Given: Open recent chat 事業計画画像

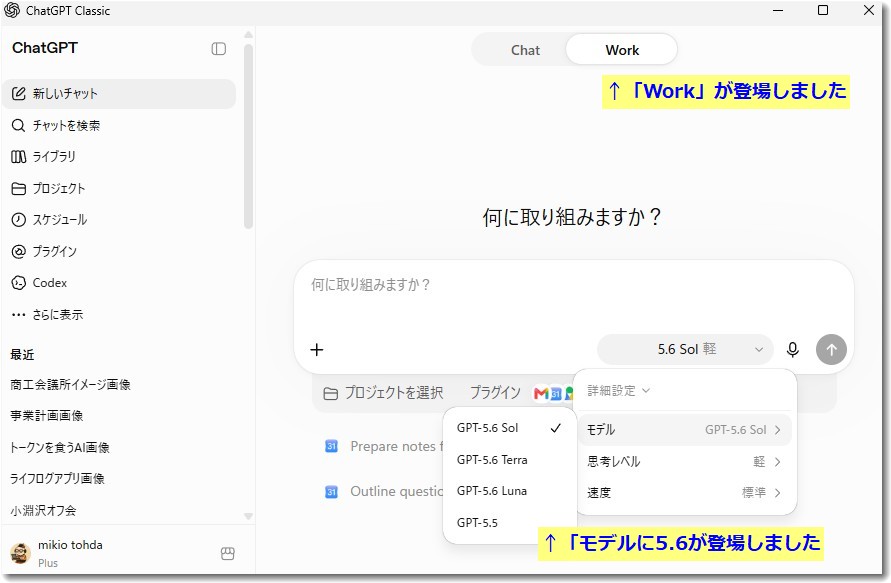Looking at the screenshot, I should (47, 416).
